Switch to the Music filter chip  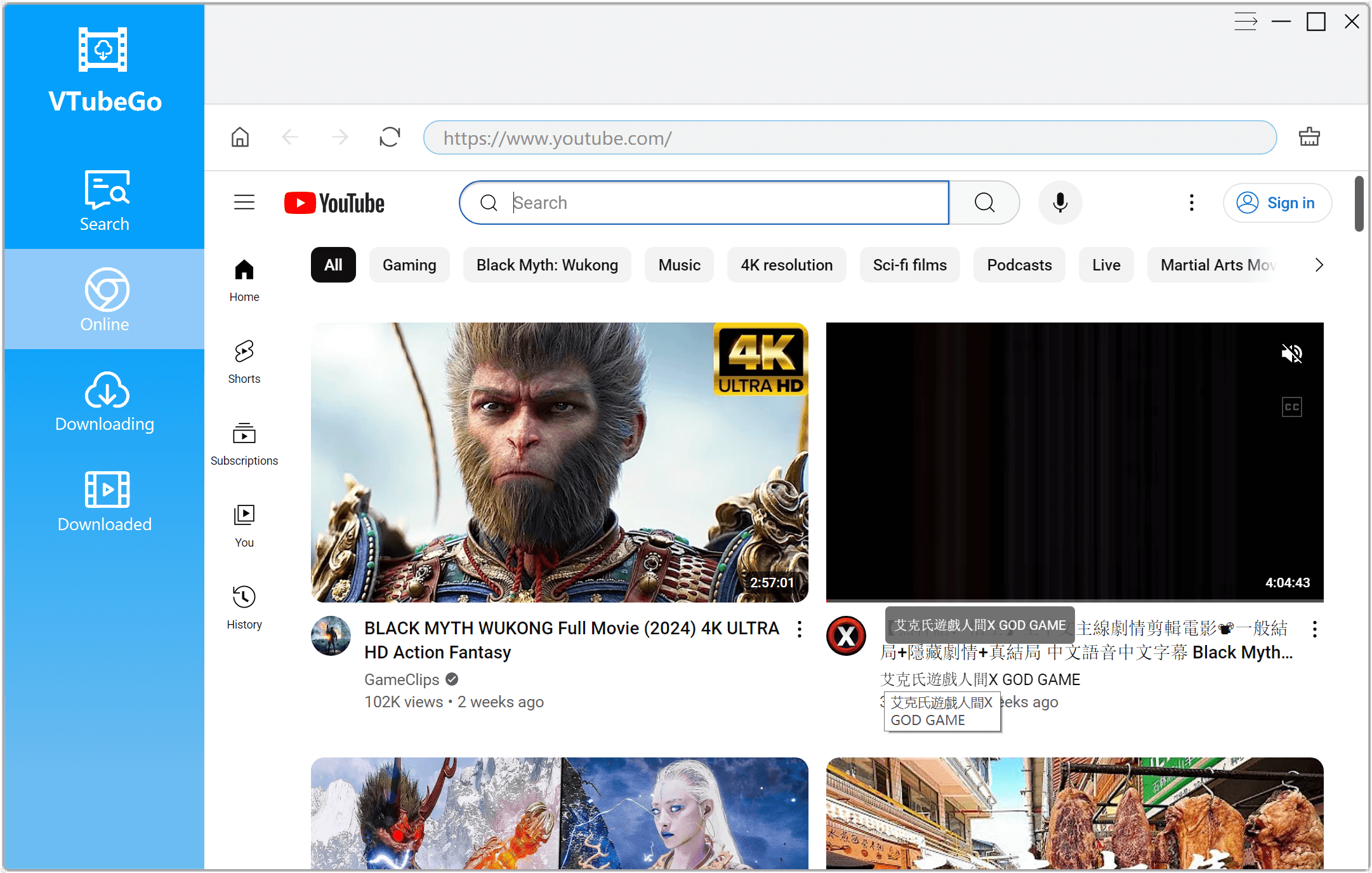pyautogui.click(x=678, y=265)
